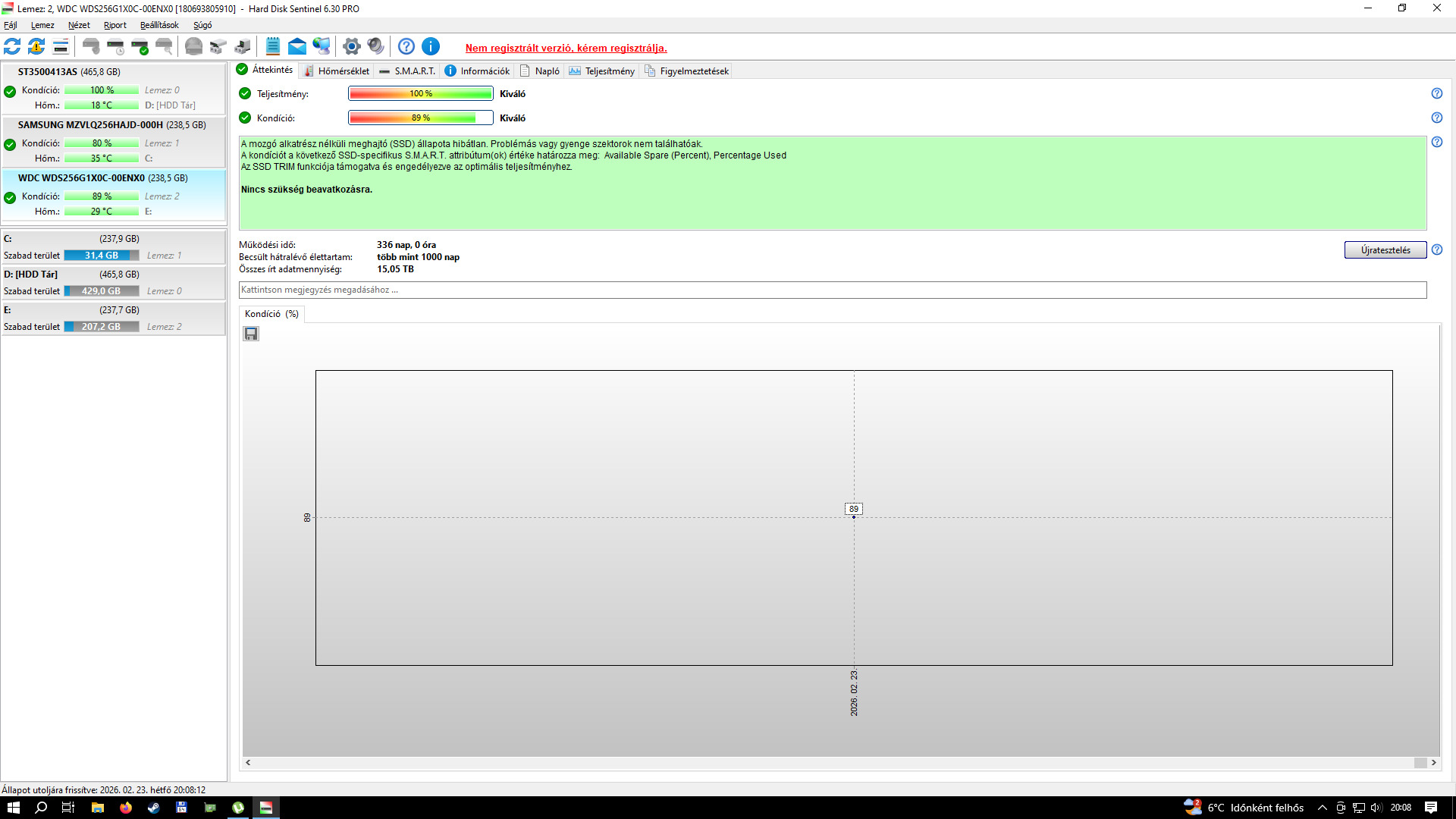Image resolution: width=1456 pixels, height=819 pixels.
Task: Click the refresh-with-warning toolbar icon
Action: pos(36,46)
